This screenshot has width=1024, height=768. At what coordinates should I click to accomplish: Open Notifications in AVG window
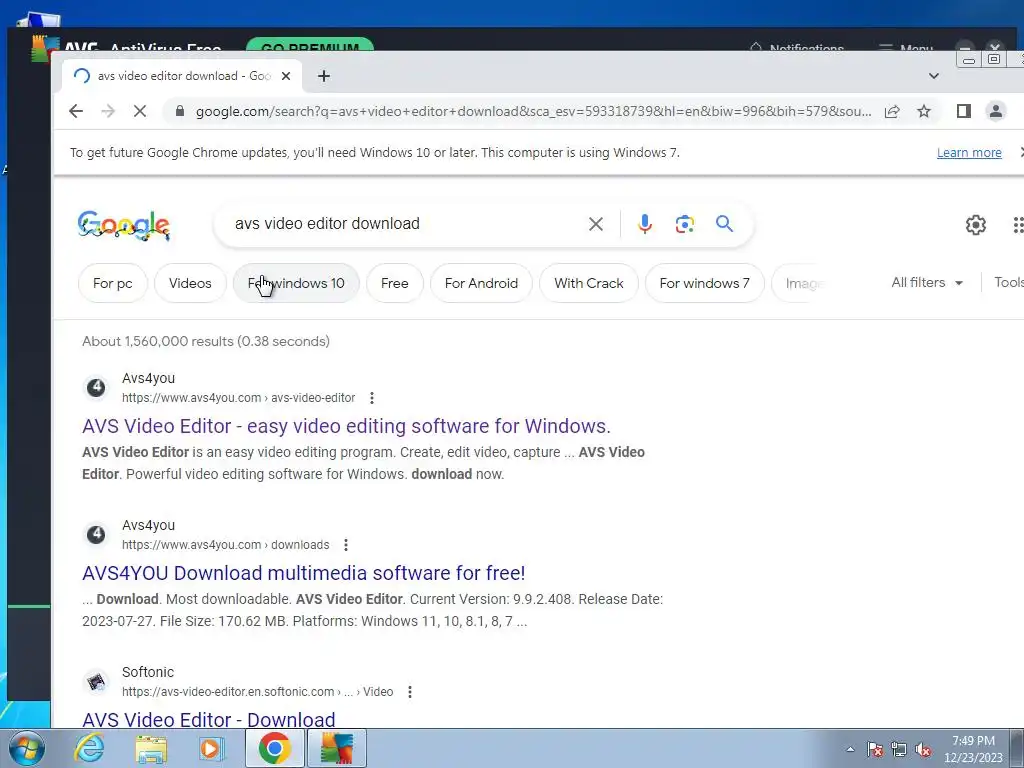tap(797, 48)
